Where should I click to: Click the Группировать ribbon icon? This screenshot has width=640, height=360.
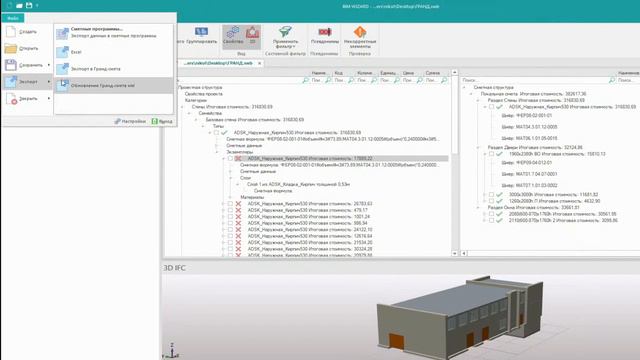tap(201, 32)
